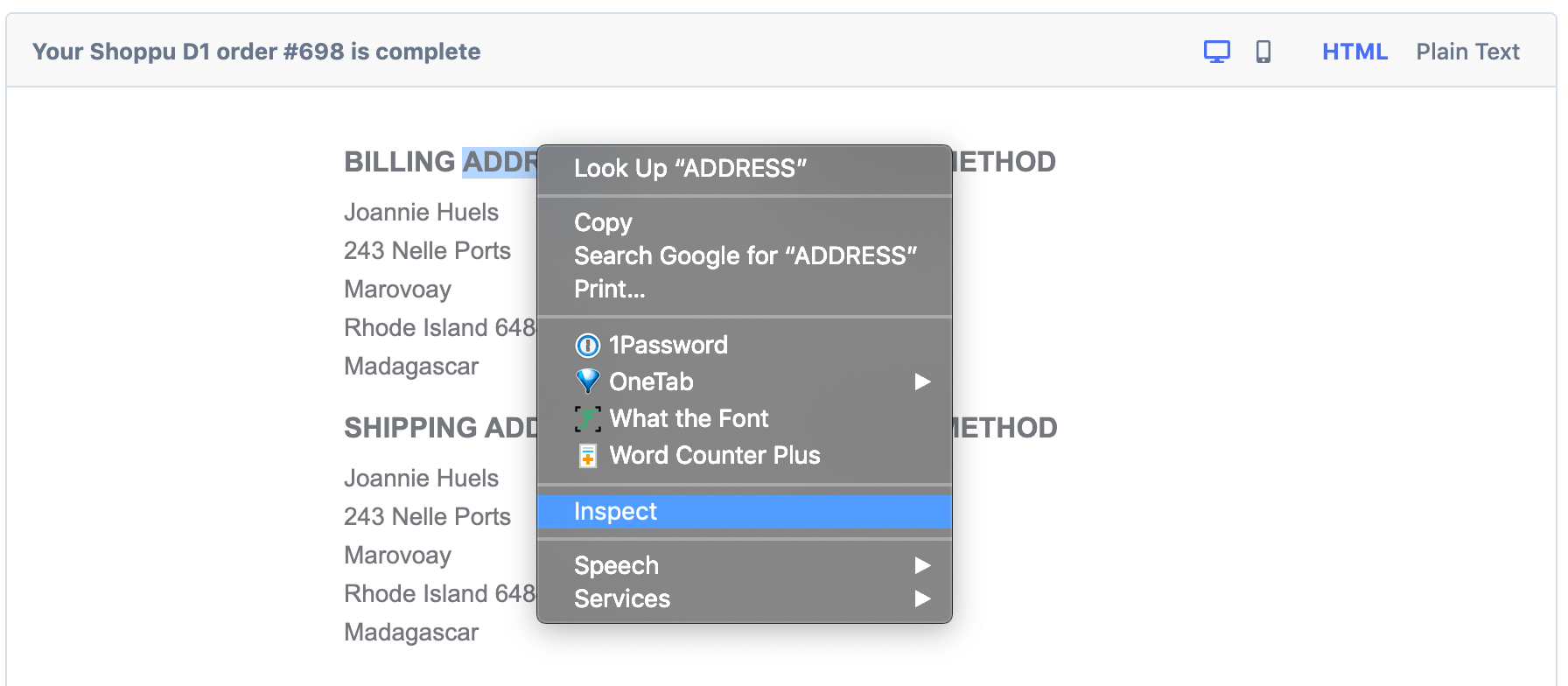
Task: Switch to mobile preview icon
Action: (x=1263, y=52)
